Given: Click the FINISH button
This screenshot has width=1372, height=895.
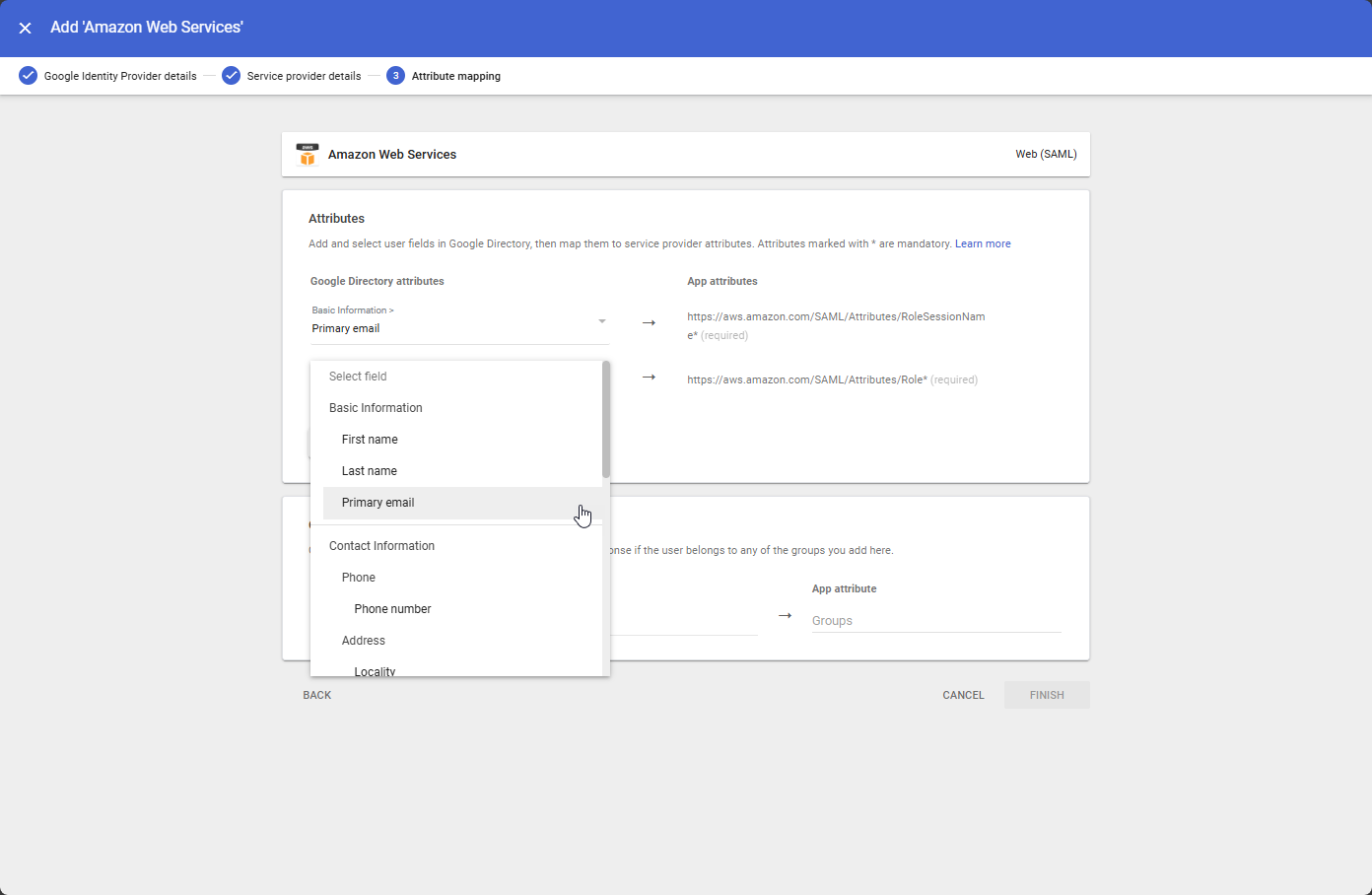Looking at the screenshot, I should pyautogui.click(x=1047, y=695).
